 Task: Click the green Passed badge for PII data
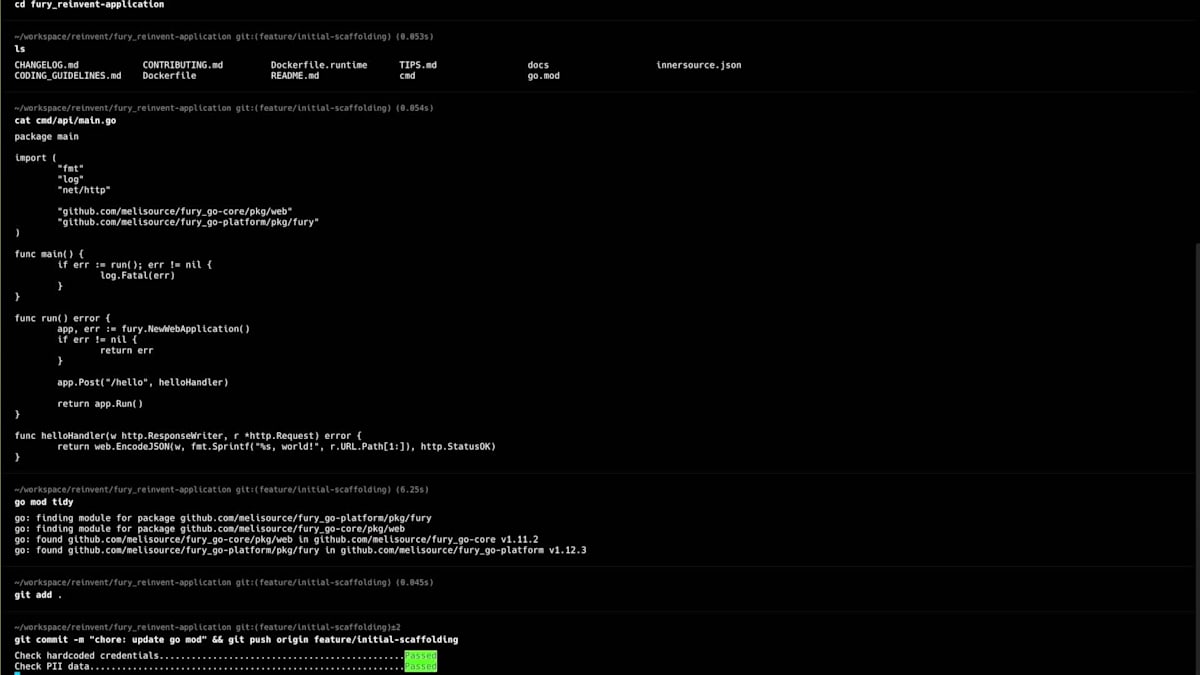(x=420, y=666)
